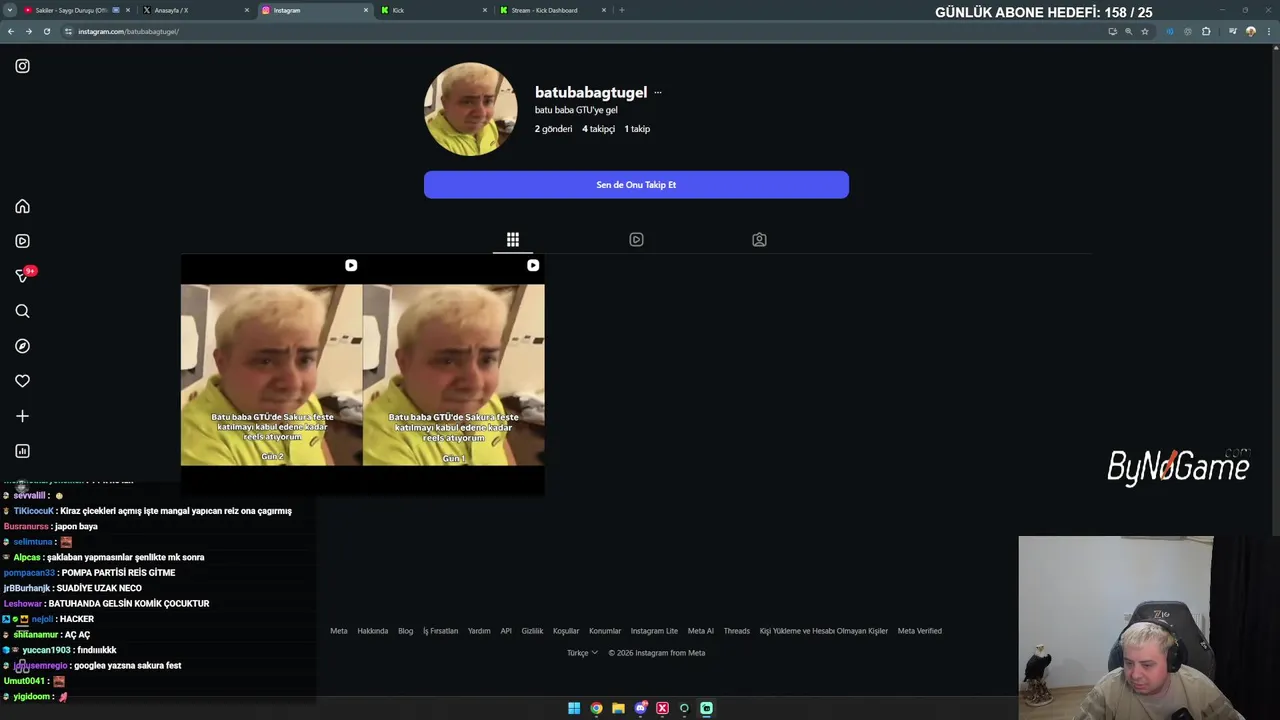Open the İş Fırsatları footer link

click(440, 631)
